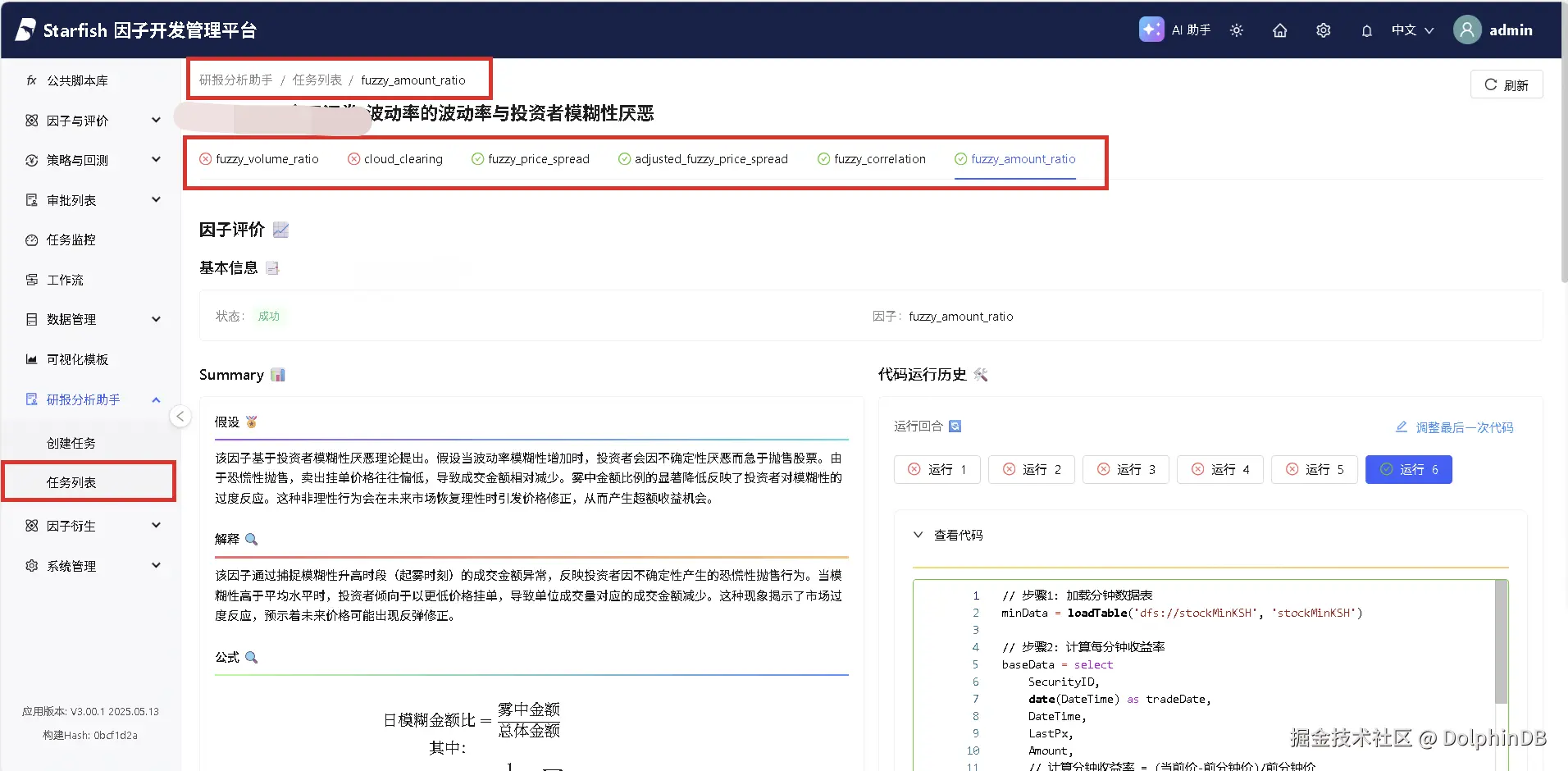Image resolution: width=1568 pixels, height=771 pixels.
Task: Open the home page icon in top bar
Action: point(1279,30)
